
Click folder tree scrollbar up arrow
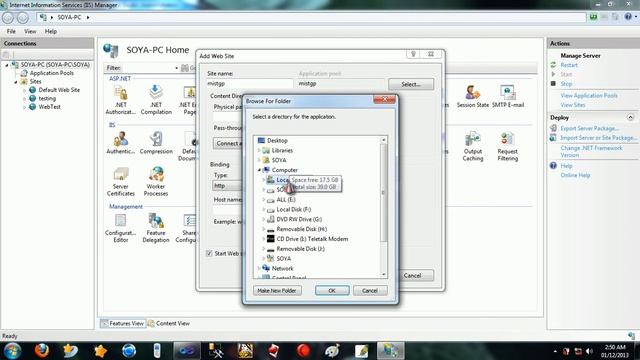point(384,140)
